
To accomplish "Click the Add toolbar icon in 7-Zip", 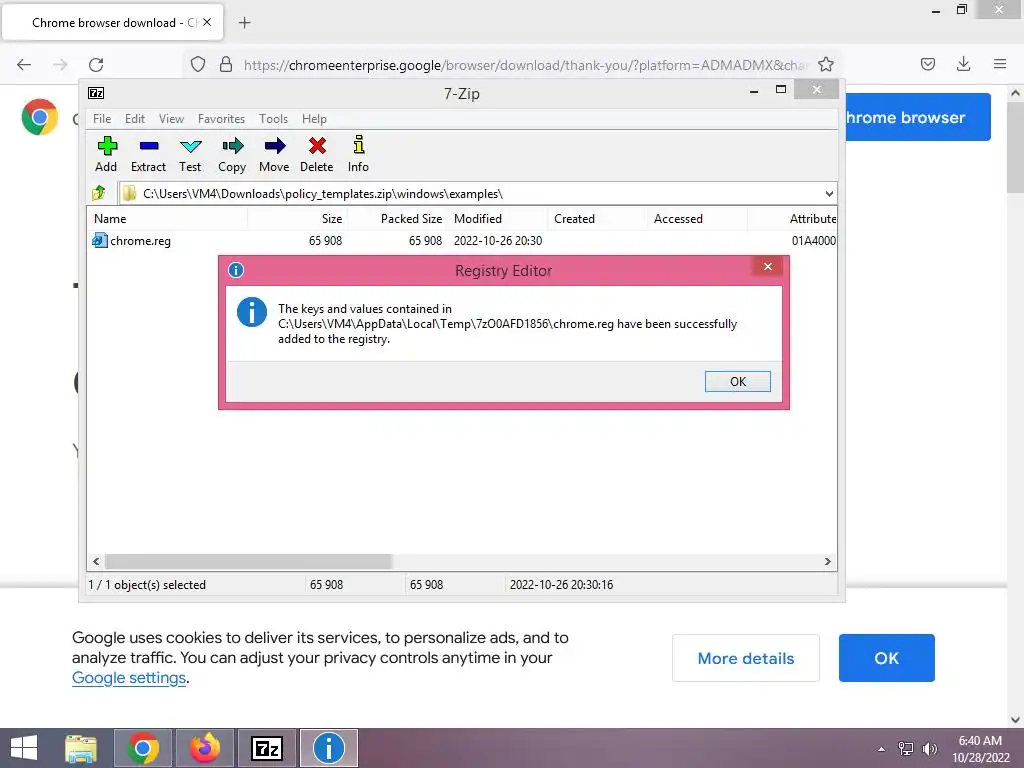I will point(106,146).
